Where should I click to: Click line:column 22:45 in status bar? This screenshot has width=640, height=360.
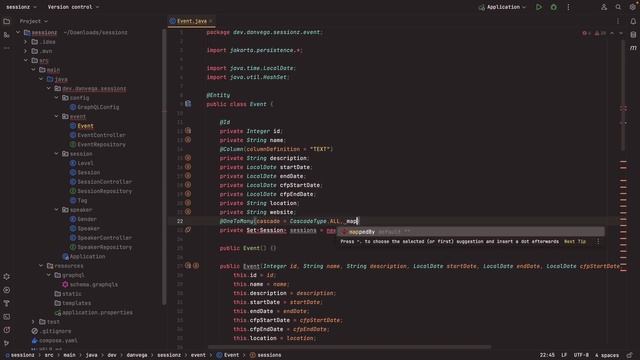[547, 355]
